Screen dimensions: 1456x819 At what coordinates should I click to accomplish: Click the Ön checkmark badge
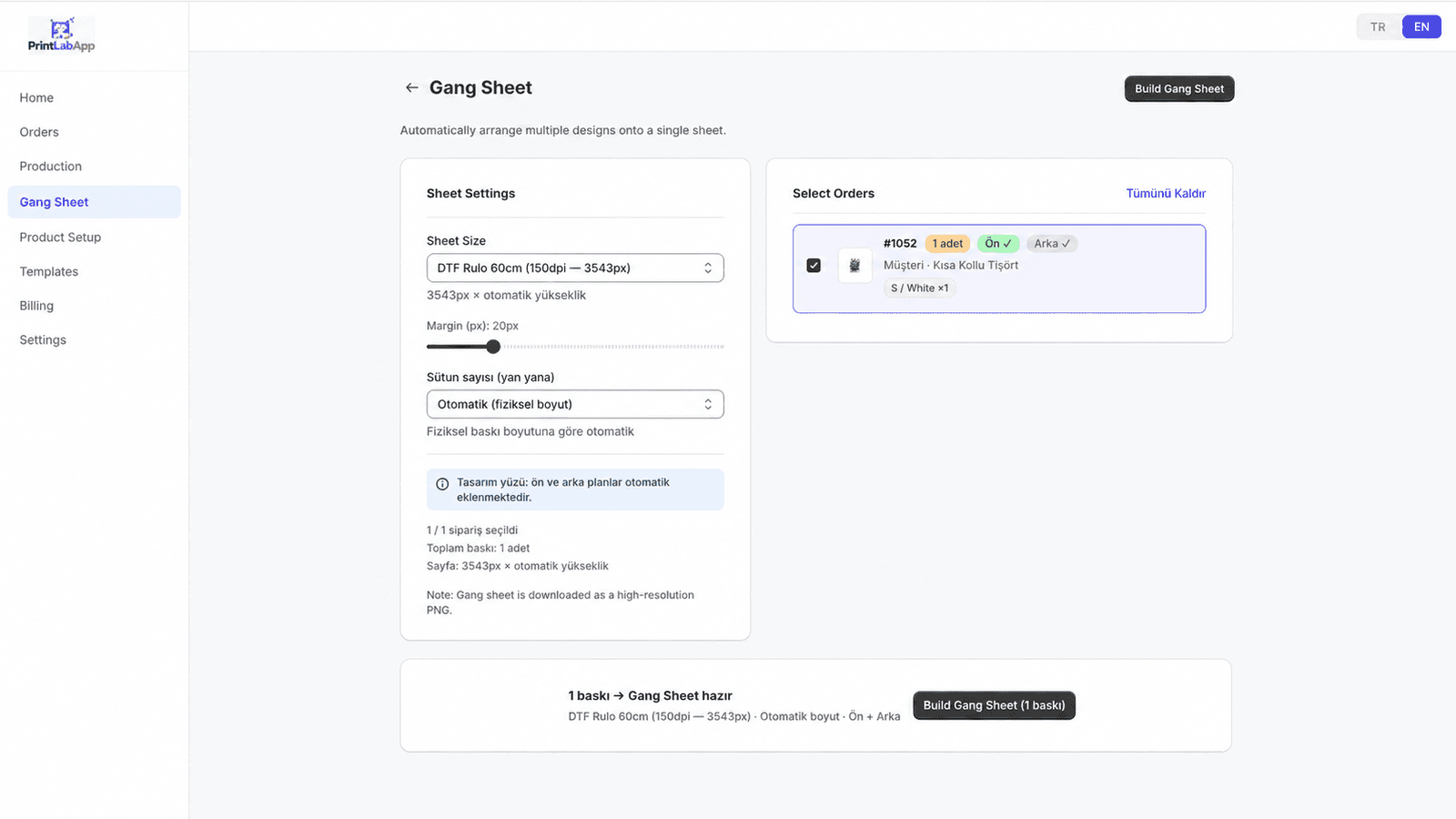pos(998,243)
